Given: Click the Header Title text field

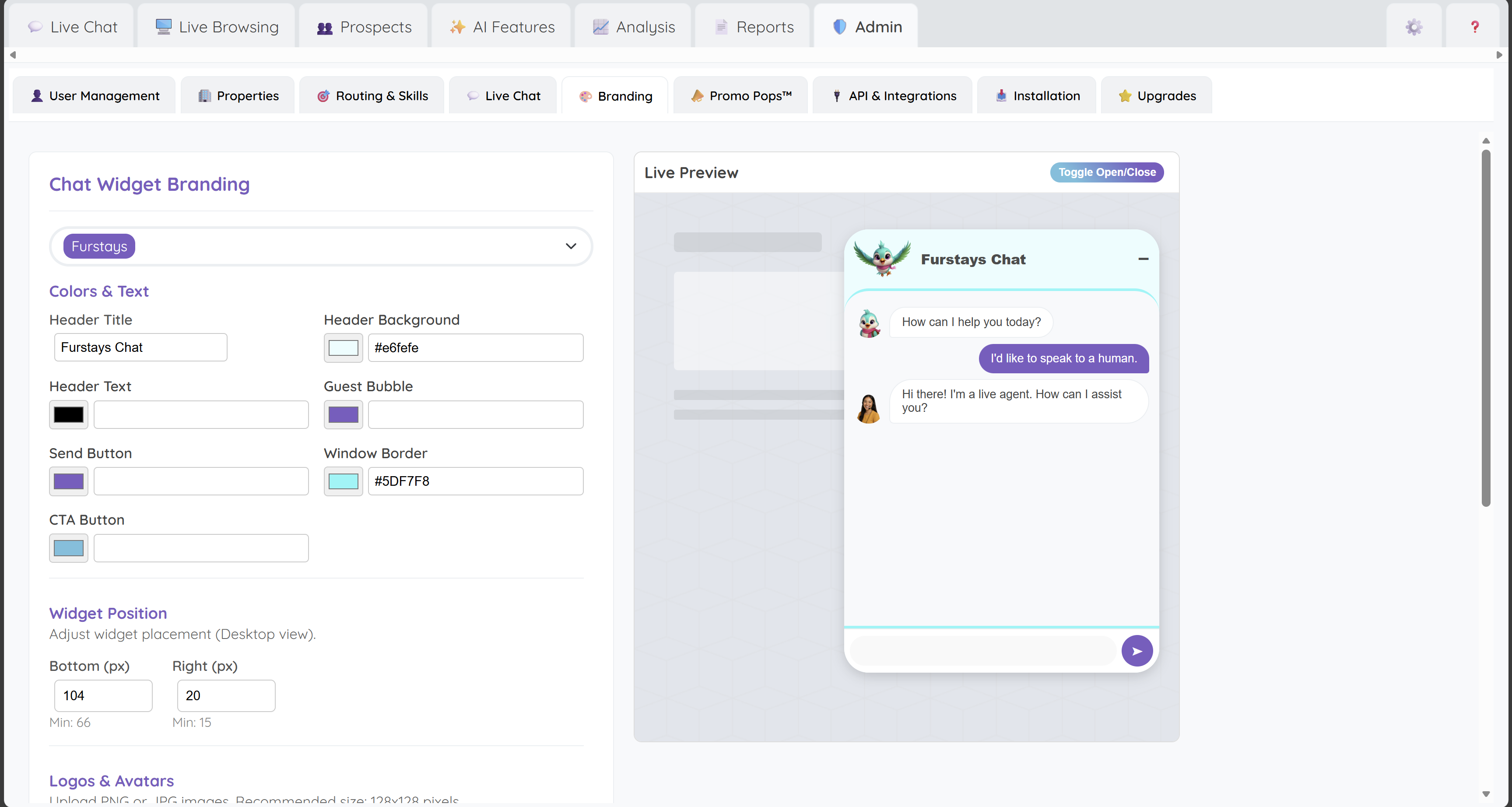Looking at the screenshot, I should [x=140, y=347].
